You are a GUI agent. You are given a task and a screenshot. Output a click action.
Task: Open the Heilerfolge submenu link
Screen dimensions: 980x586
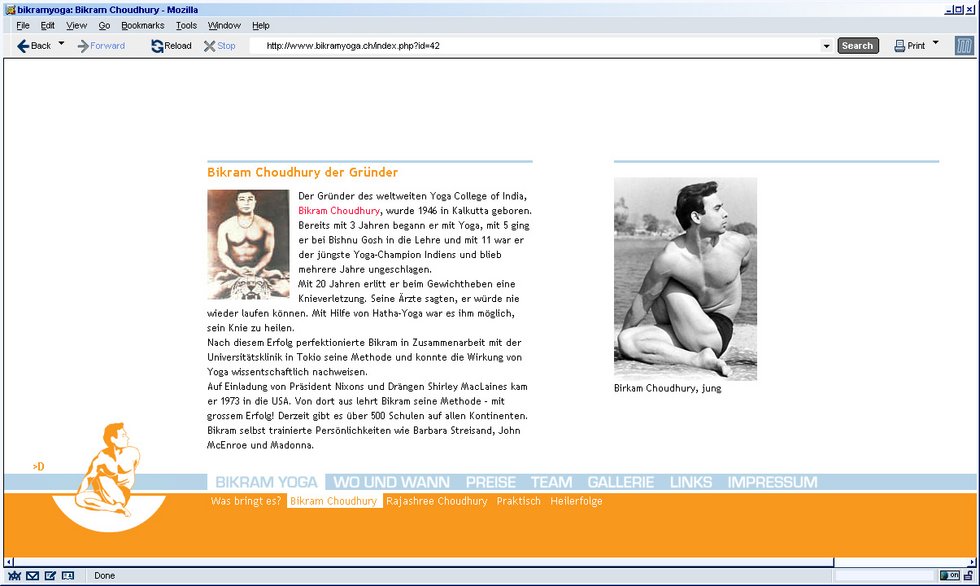point(576,501)
